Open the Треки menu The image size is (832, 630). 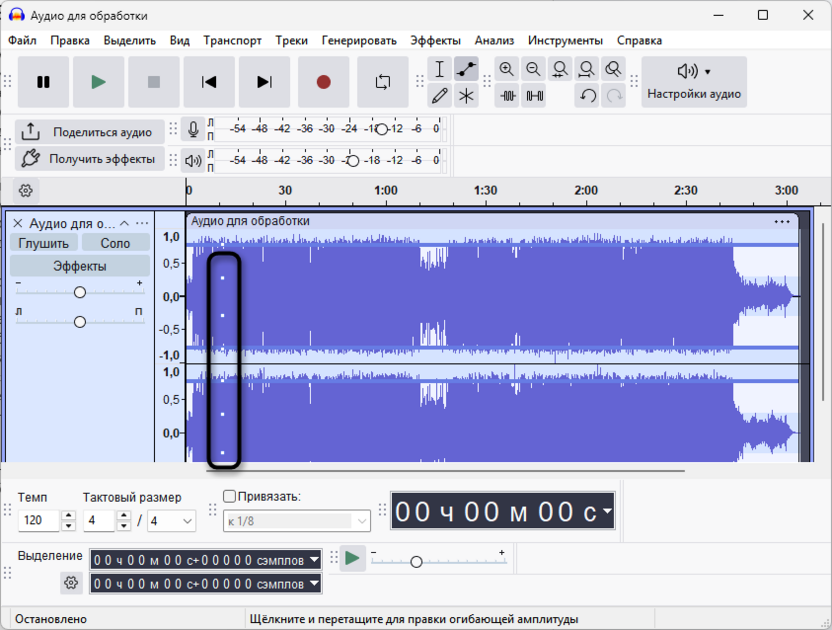point(291,40)
